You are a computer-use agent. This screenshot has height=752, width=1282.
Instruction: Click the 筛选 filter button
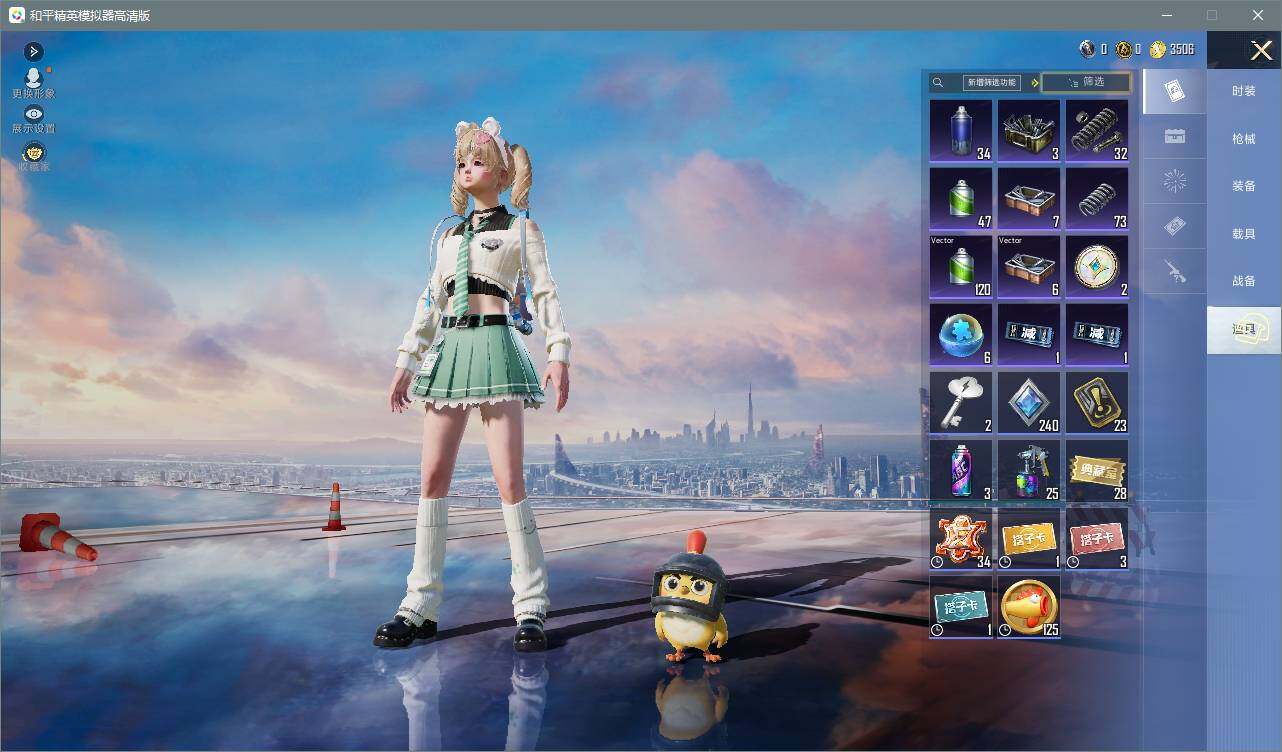pos(1086,83)
